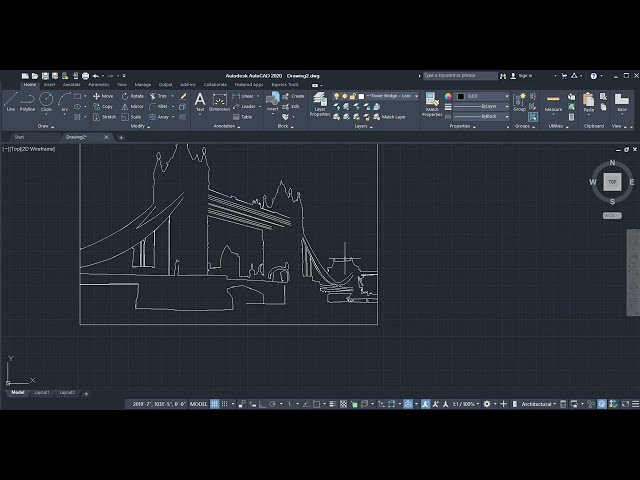Toggle annotation visibility icon in status bar
Screen dimensions: 640x480
point(425,404)
